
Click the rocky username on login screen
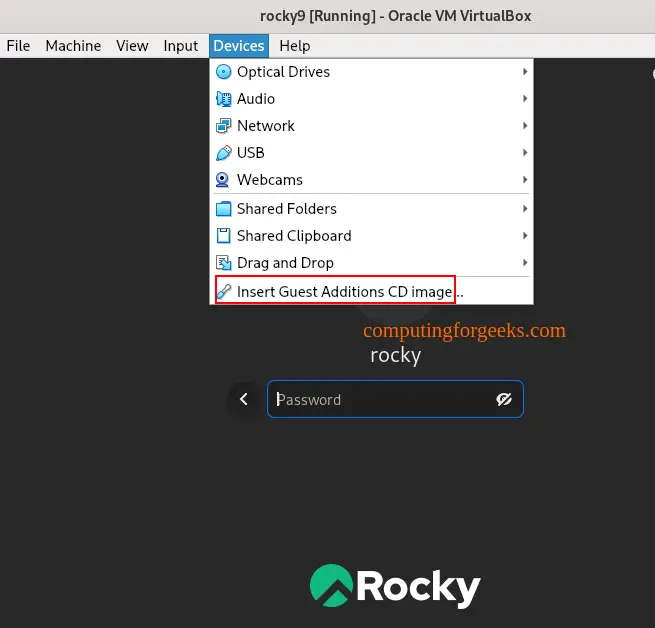click(395, 356)
